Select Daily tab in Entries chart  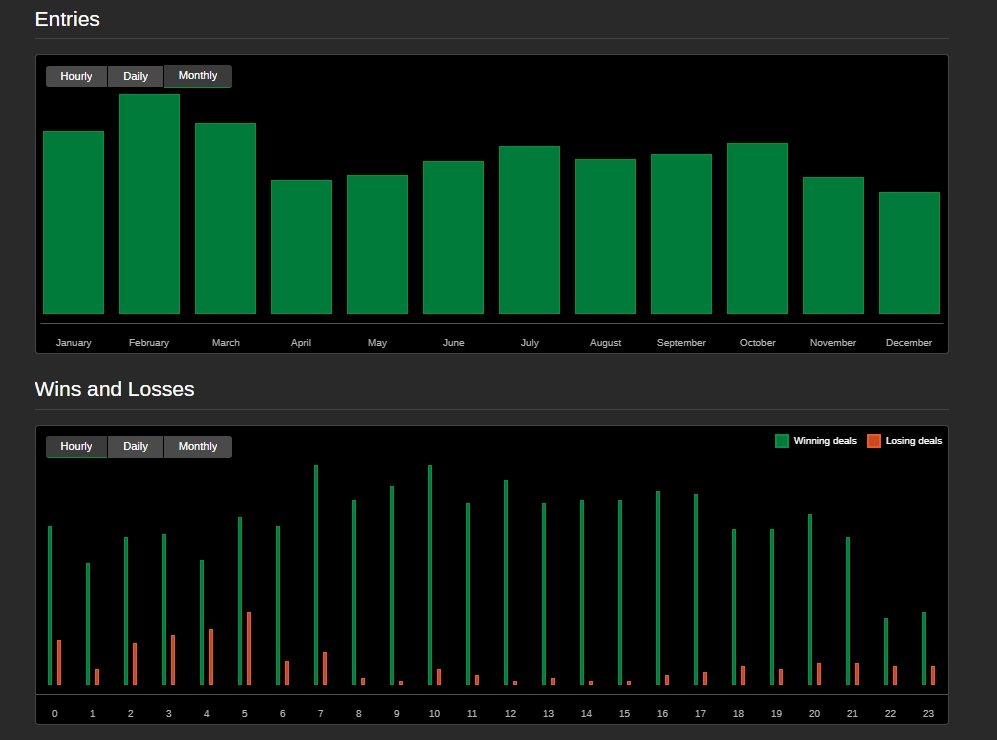[x=135, y=76]
